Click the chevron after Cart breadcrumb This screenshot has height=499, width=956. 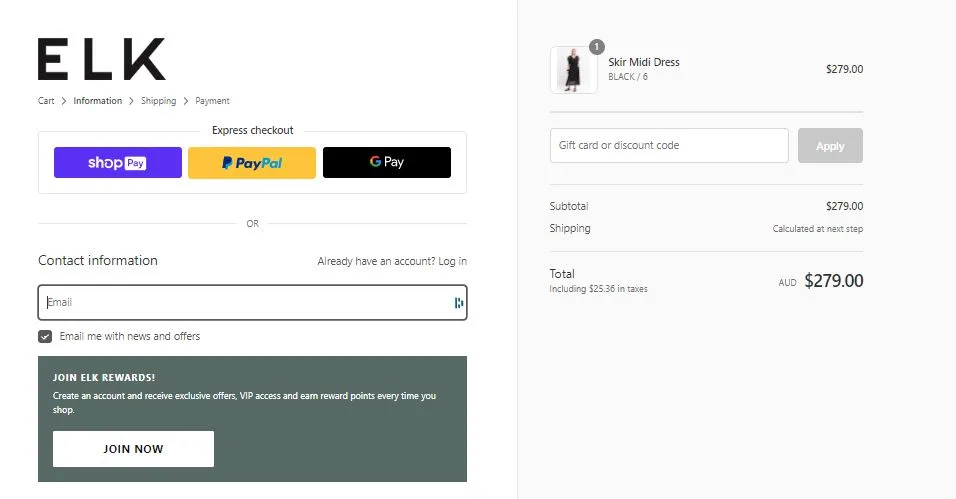(x=64, y=101)
